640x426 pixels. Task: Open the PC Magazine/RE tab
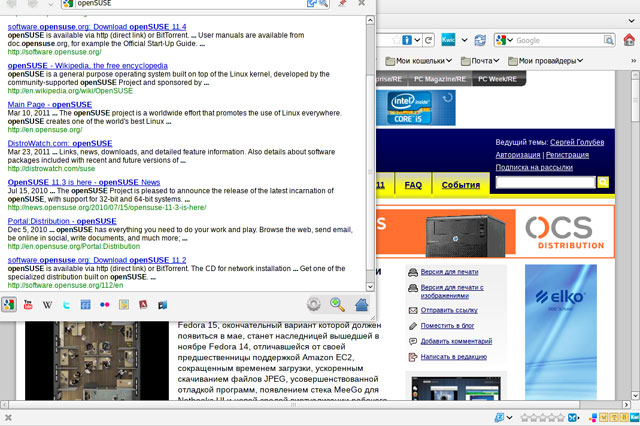[433, 78]
